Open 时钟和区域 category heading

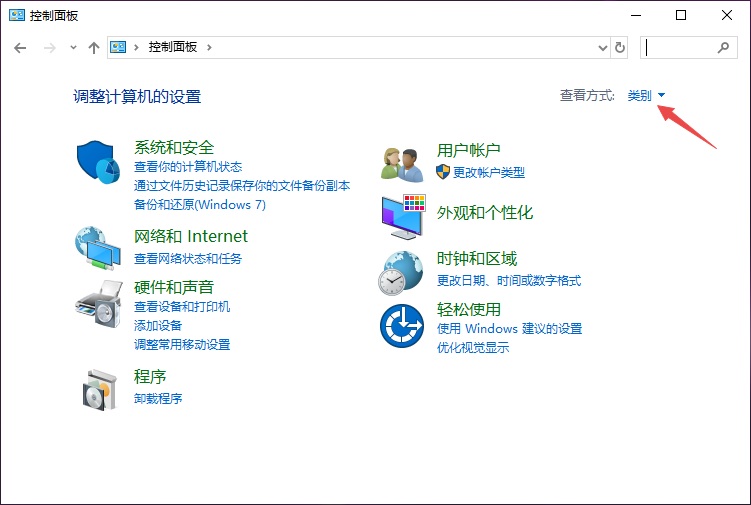tap(477, 259)
